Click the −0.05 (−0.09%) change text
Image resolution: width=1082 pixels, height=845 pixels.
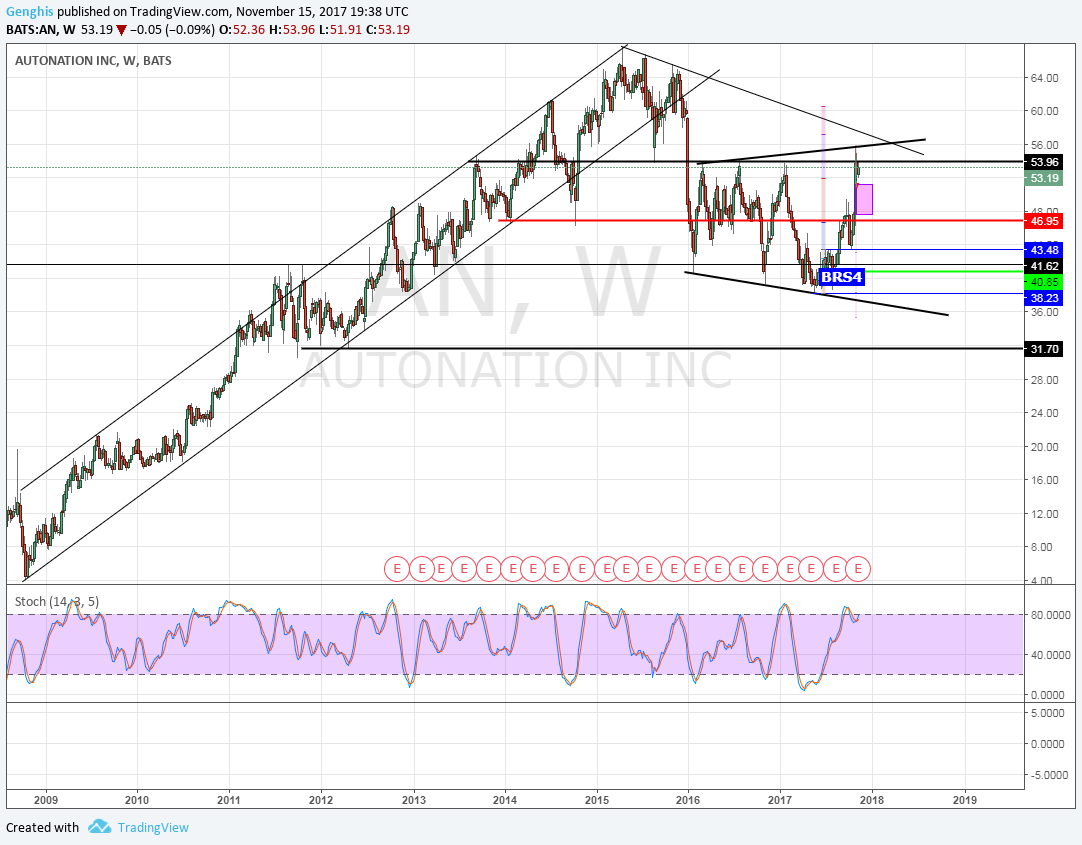click(172, 30)
